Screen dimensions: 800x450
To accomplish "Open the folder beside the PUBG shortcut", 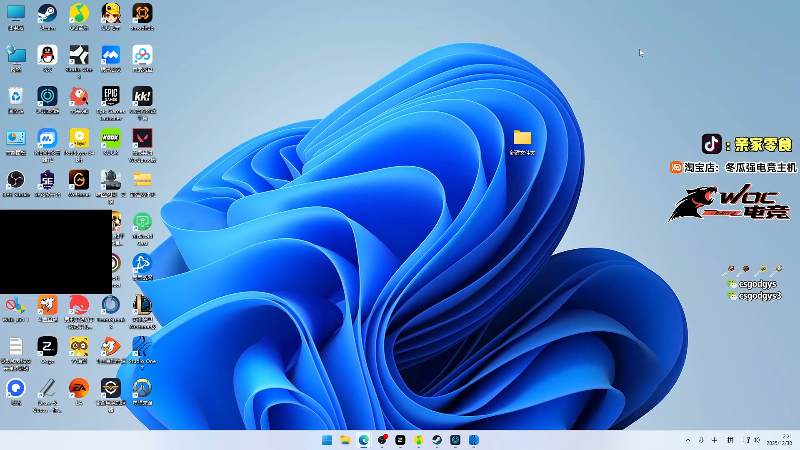I will pyautogui.click(x=142, y=180).
